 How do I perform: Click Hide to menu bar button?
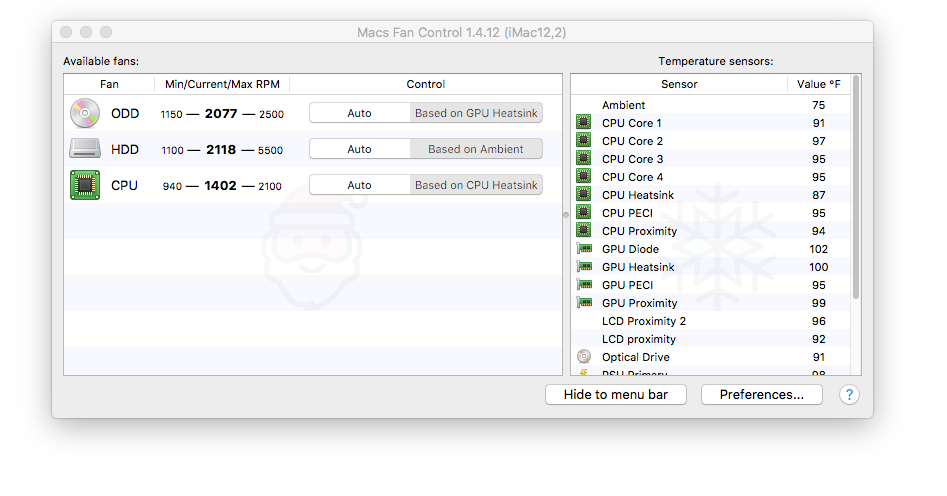pyautogui.click(x=615, y=395)
